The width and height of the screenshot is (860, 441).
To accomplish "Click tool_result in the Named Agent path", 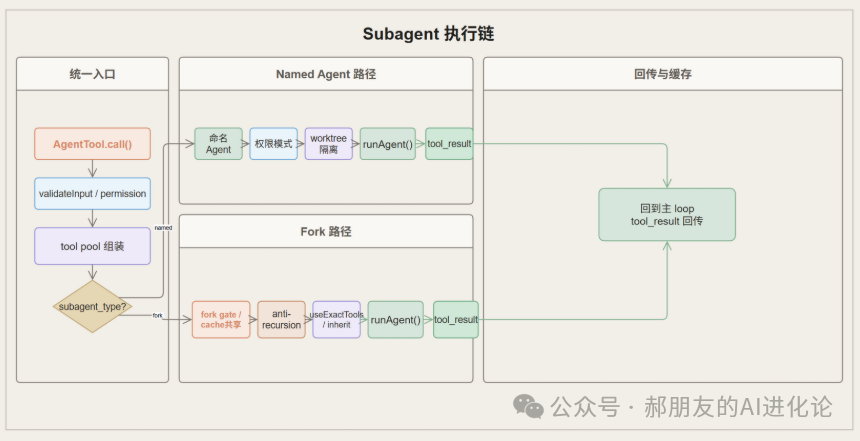I will [449, 144].
